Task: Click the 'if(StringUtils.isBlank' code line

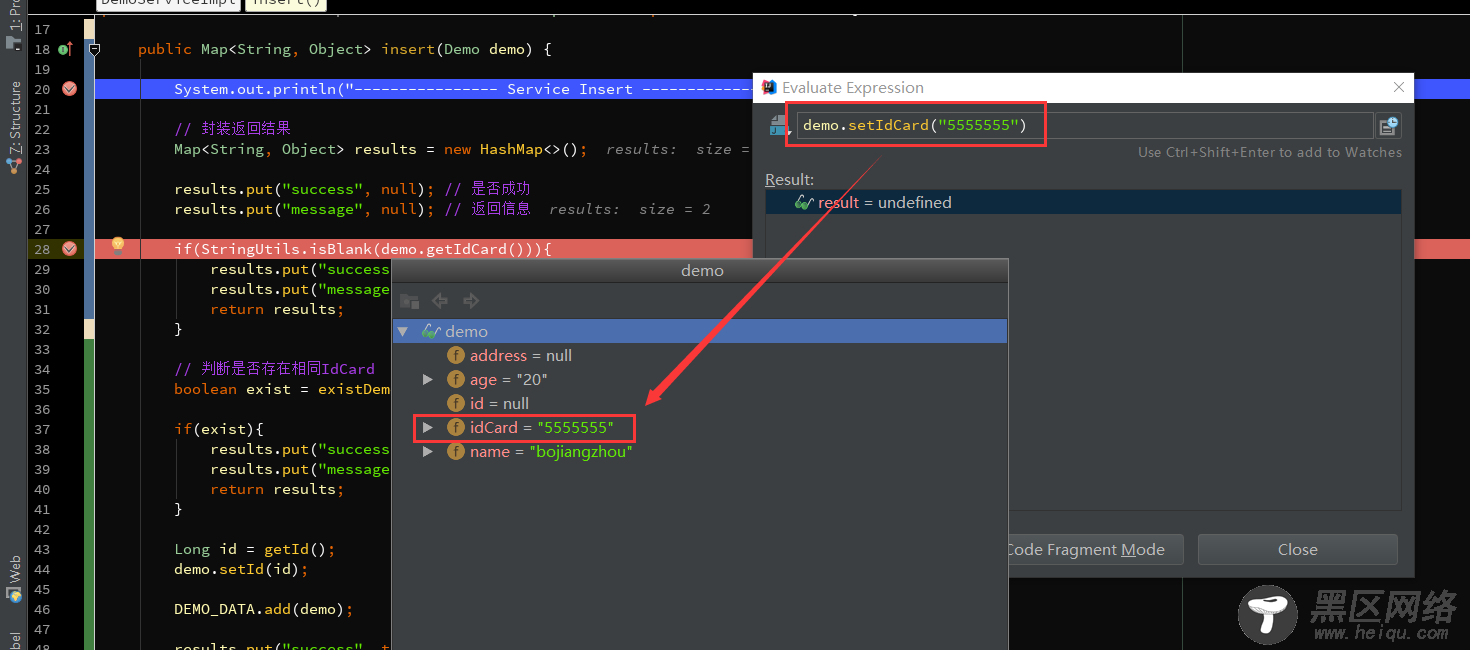Action: [x=363, y=249]
